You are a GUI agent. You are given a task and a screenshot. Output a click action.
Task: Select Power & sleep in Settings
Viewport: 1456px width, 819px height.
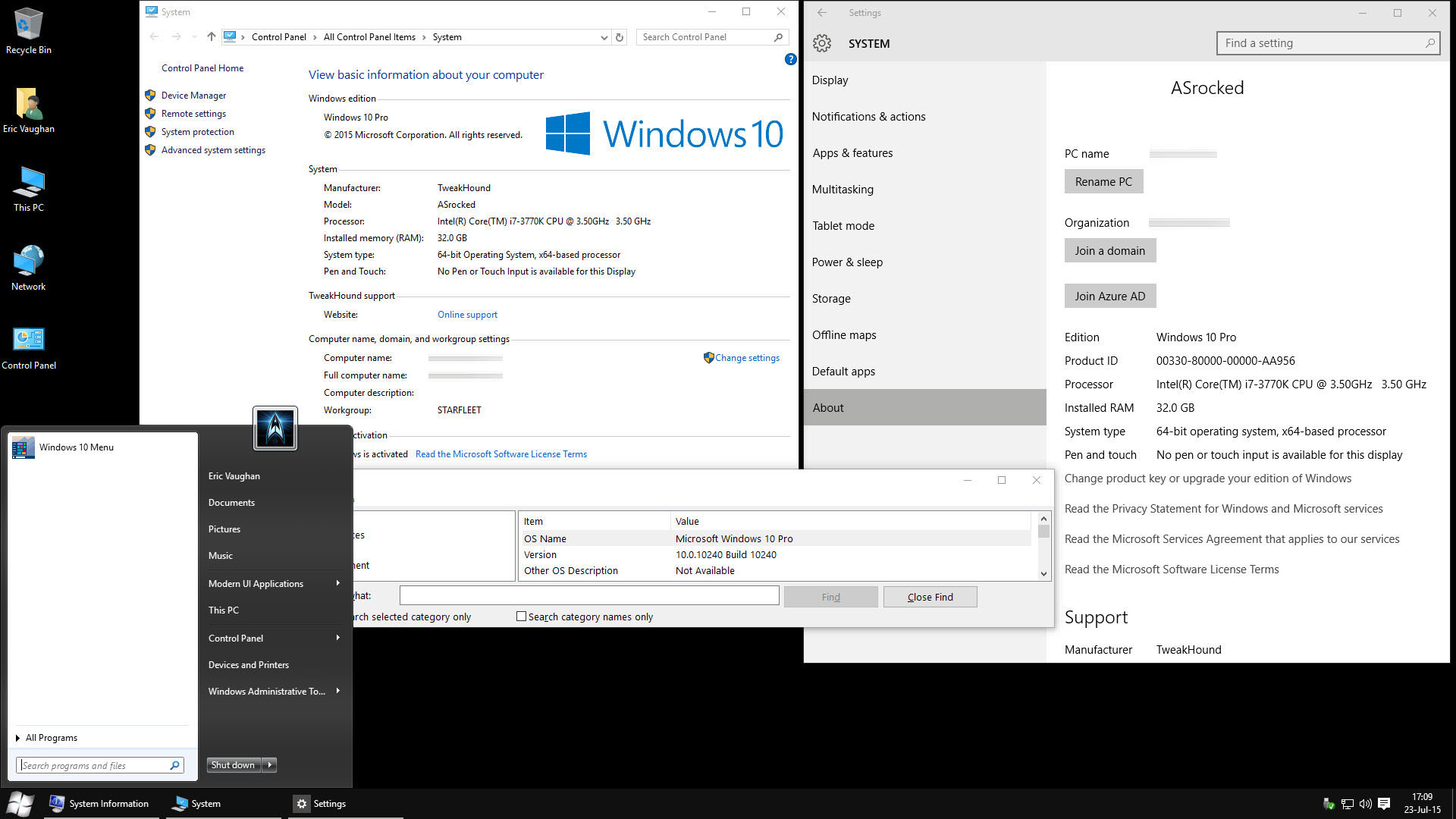(925, 262)
